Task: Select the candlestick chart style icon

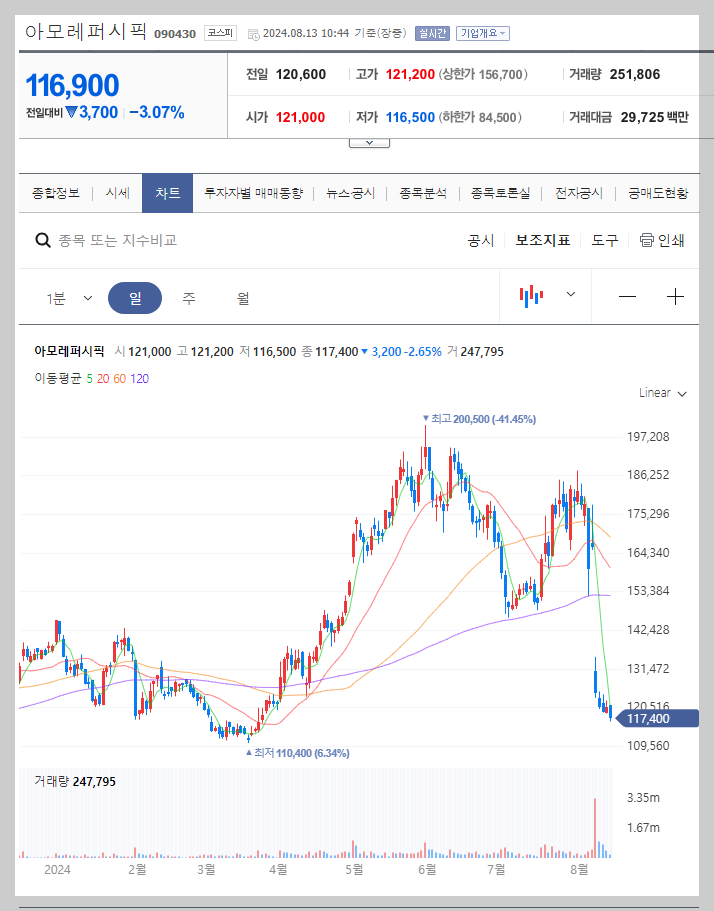Action: click(531, 296)
